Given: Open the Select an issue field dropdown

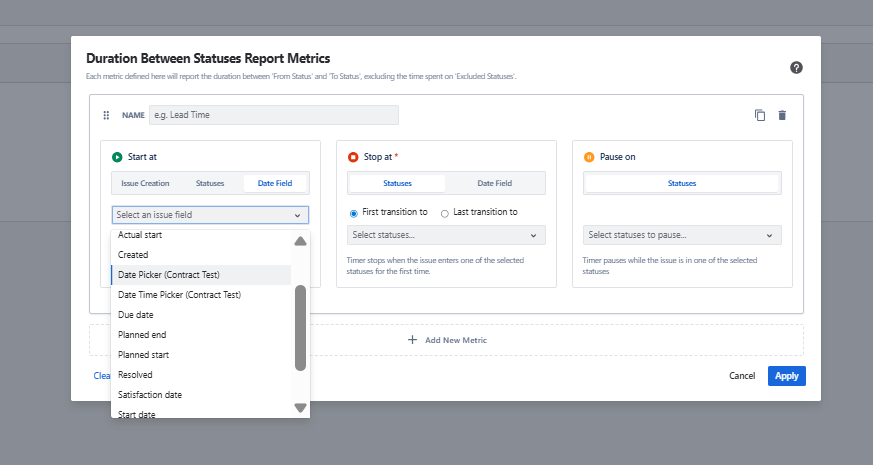Looking at the screenshot, I should pyautogui.click(x=209, y=215).
